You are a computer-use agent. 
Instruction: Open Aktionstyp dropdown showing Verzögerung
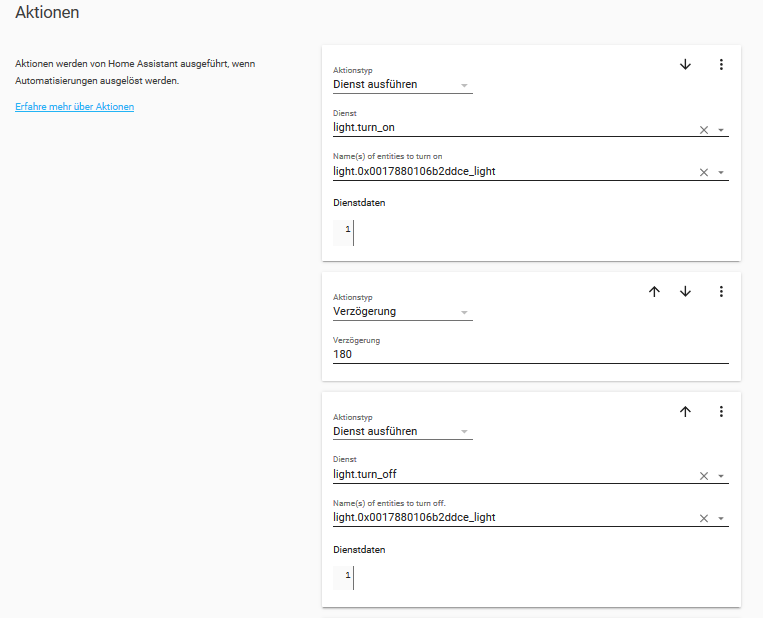(x=402, y=311)
